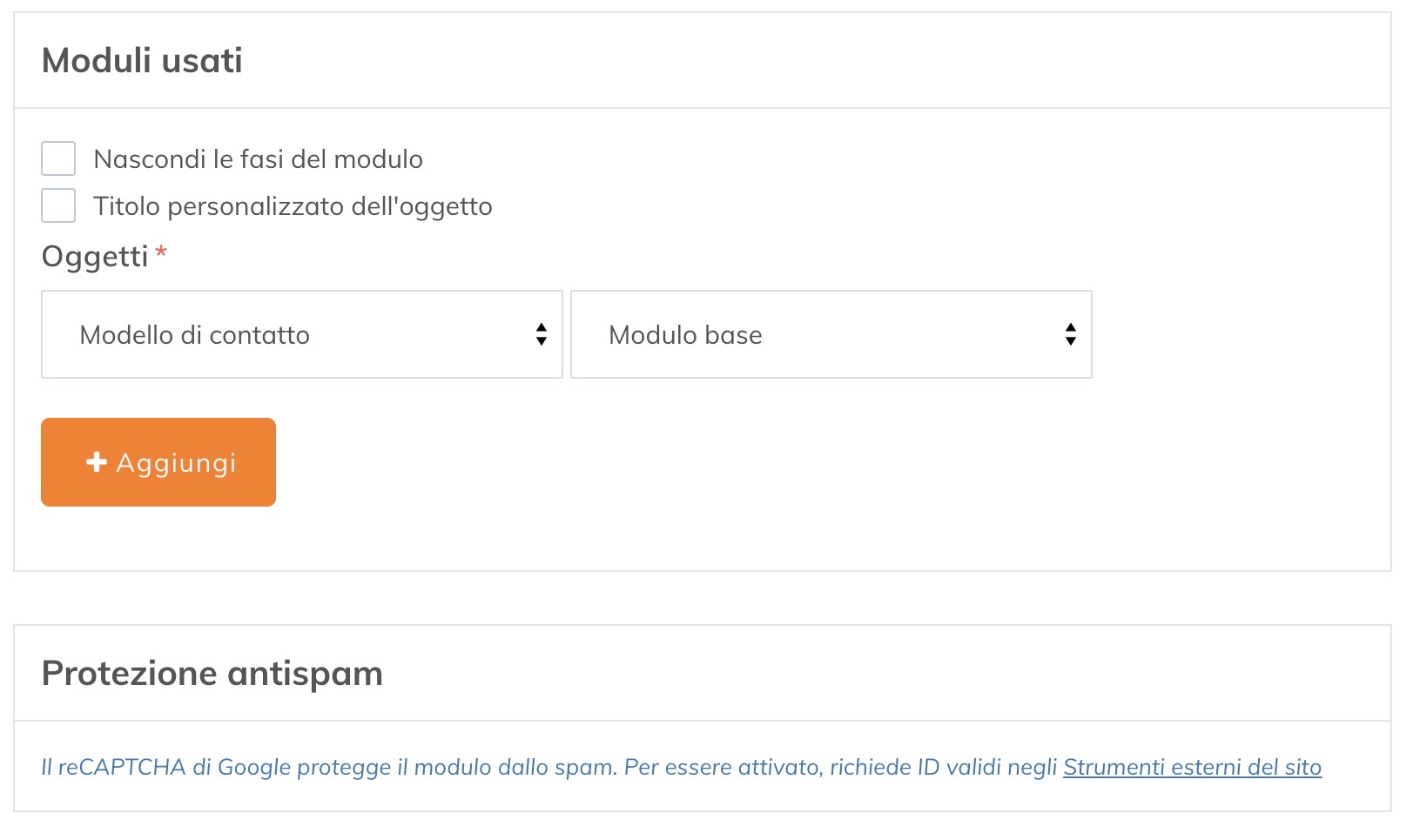Click the Protezione antispam section header
The height and width of the screenshot is (840, 1420).
tap(212, 672)
